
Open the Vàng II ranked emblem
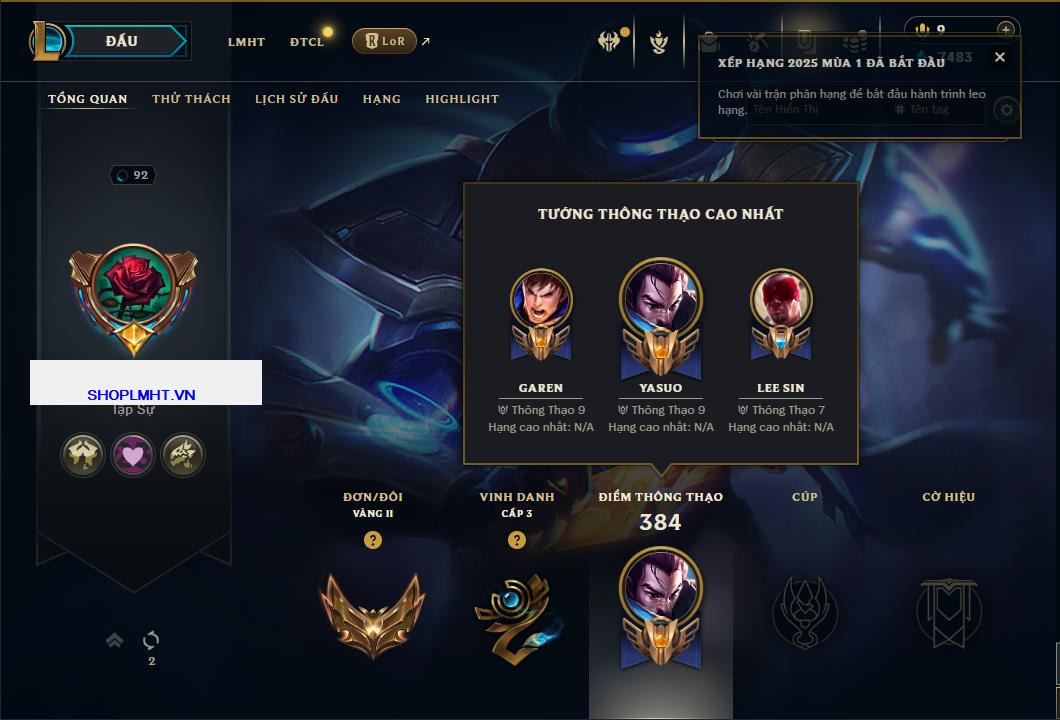[x=372, y=615]
